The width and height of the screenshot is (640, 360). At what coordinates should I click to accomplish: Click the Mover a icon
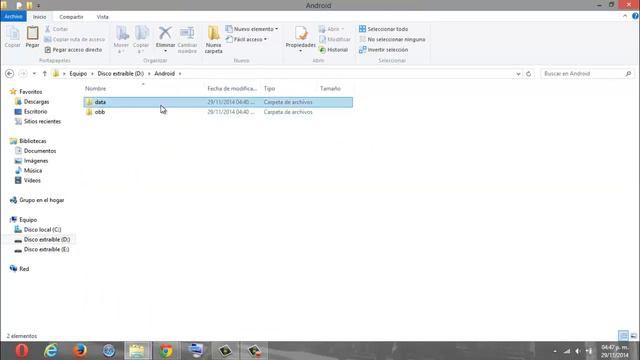coord(121,39)
